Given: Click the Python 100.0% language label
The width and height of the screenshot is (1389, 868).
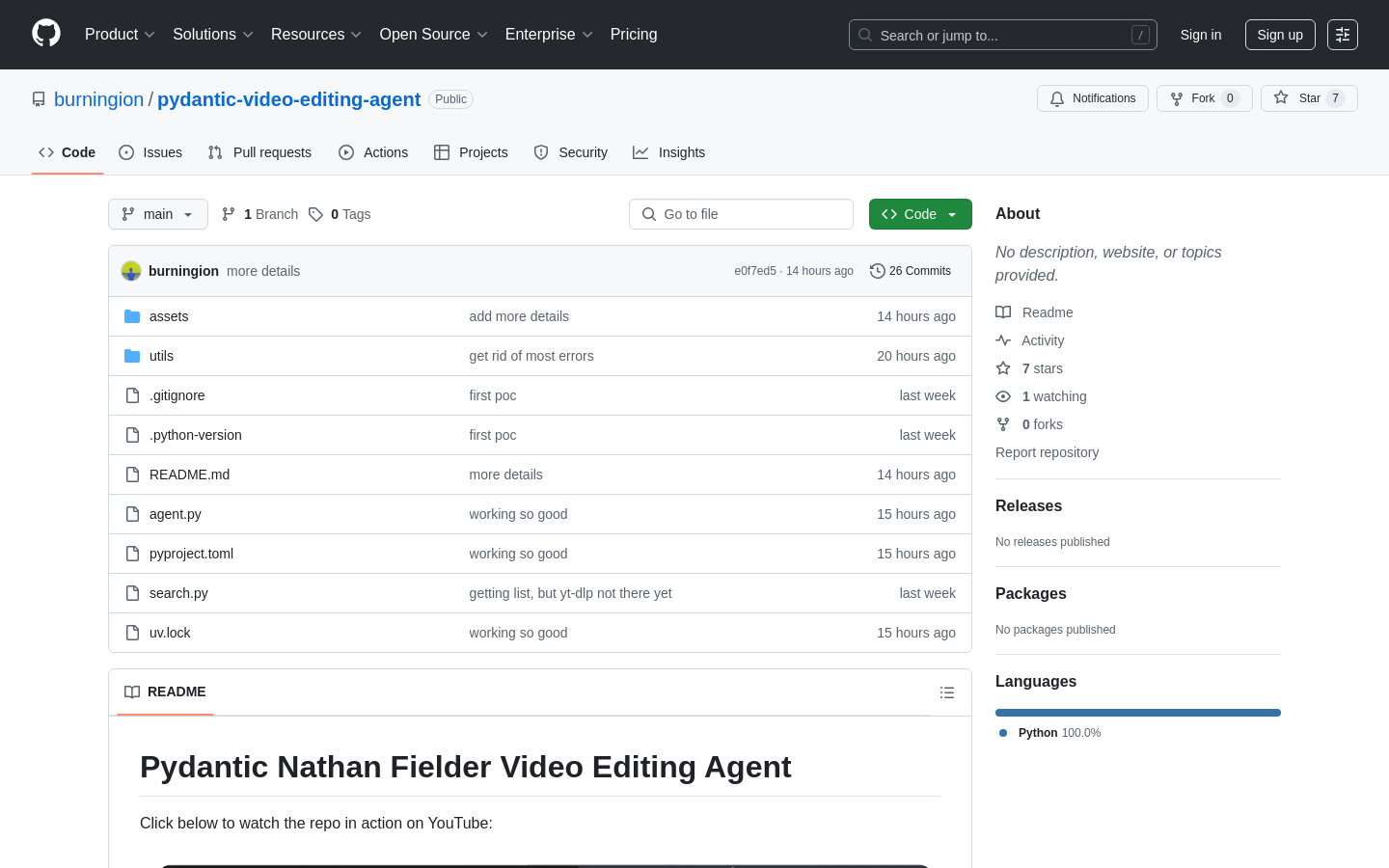Looking at the screenshot, I should pos(1050,733).
